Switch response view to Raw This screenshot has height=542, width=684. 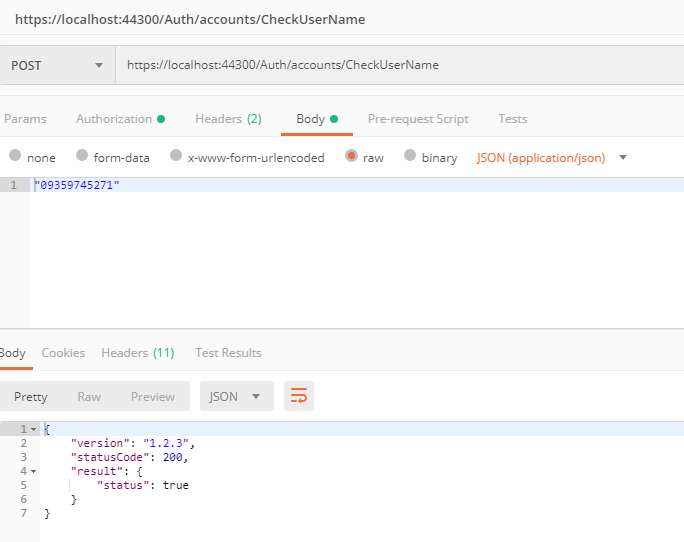(x=89, y=397)
